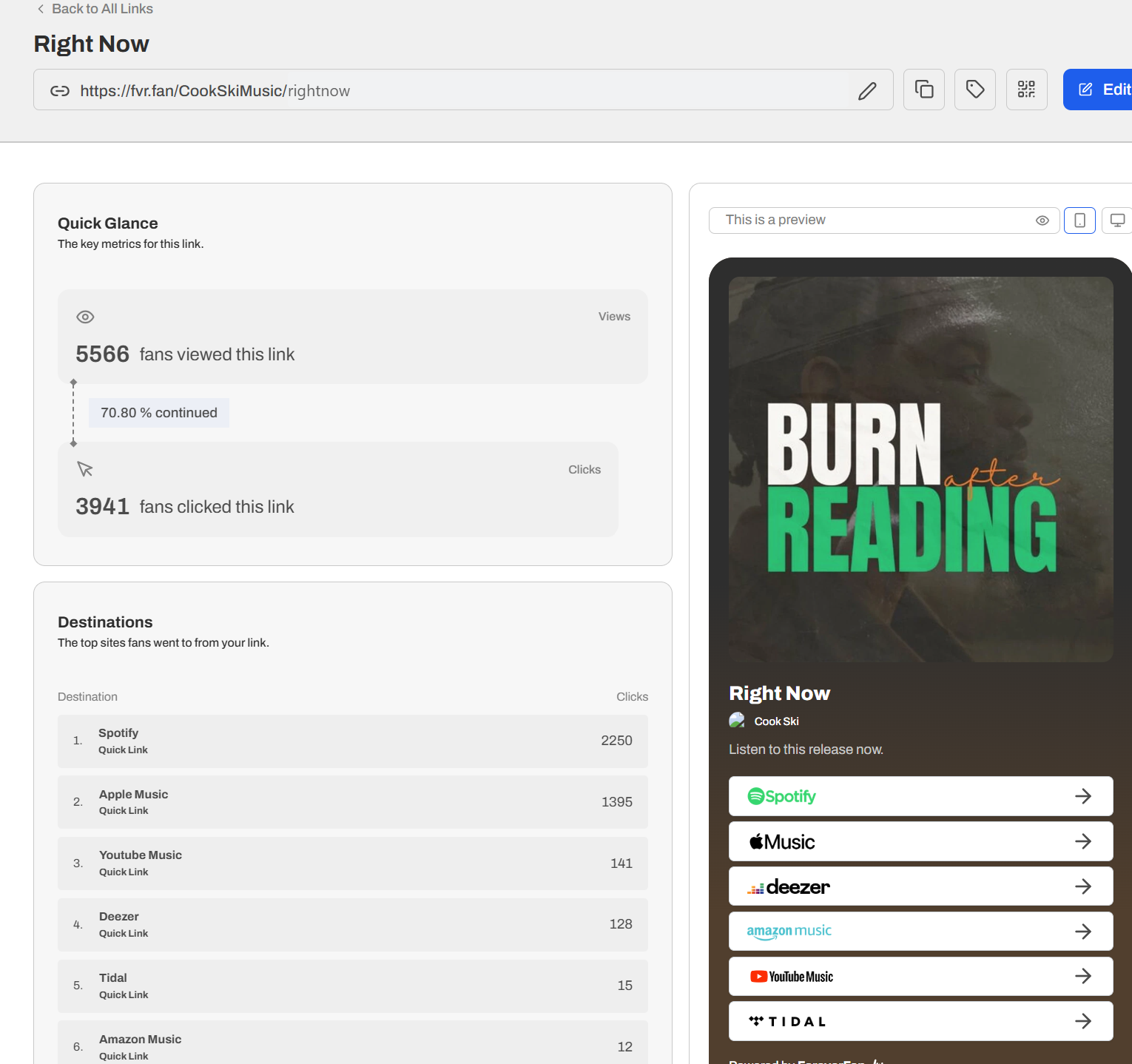The width and height of the screenshot is (1132, 1064).
Task: Go back to All Links
Action: click(95, 9)
